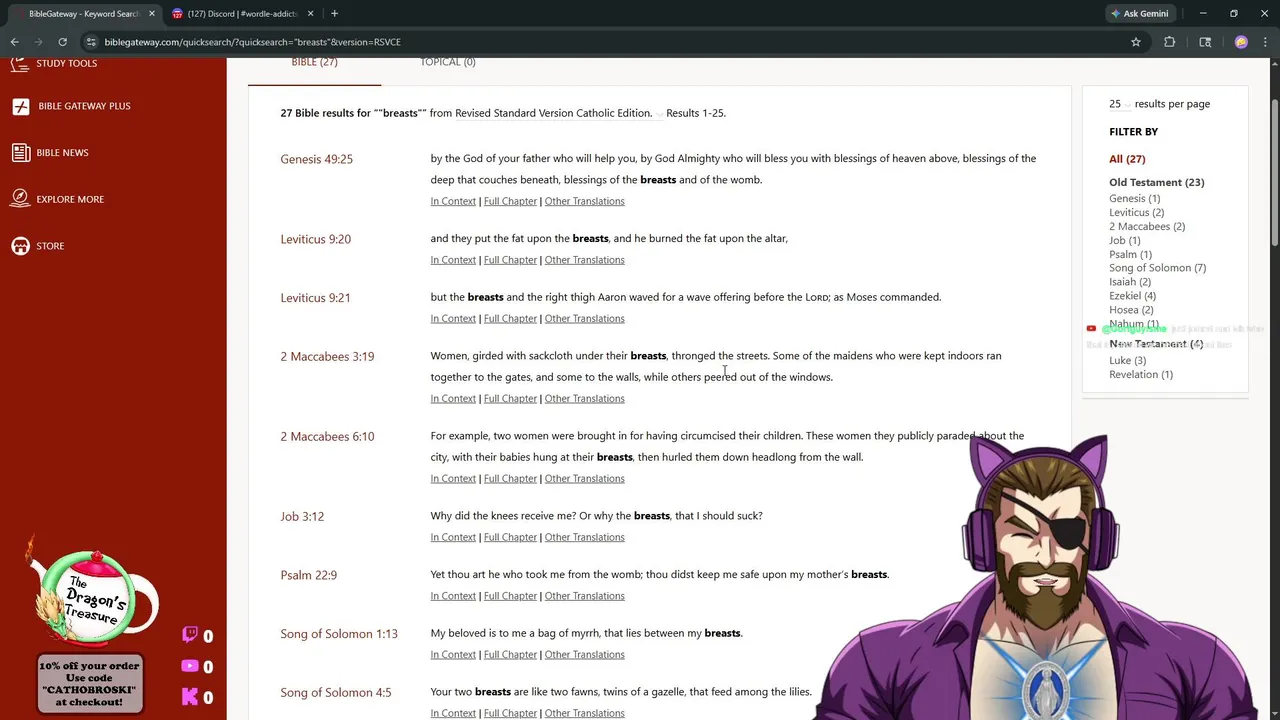1280x720 pixels.
Task: Click the YouTube viewer count icon
Action: 190,666
